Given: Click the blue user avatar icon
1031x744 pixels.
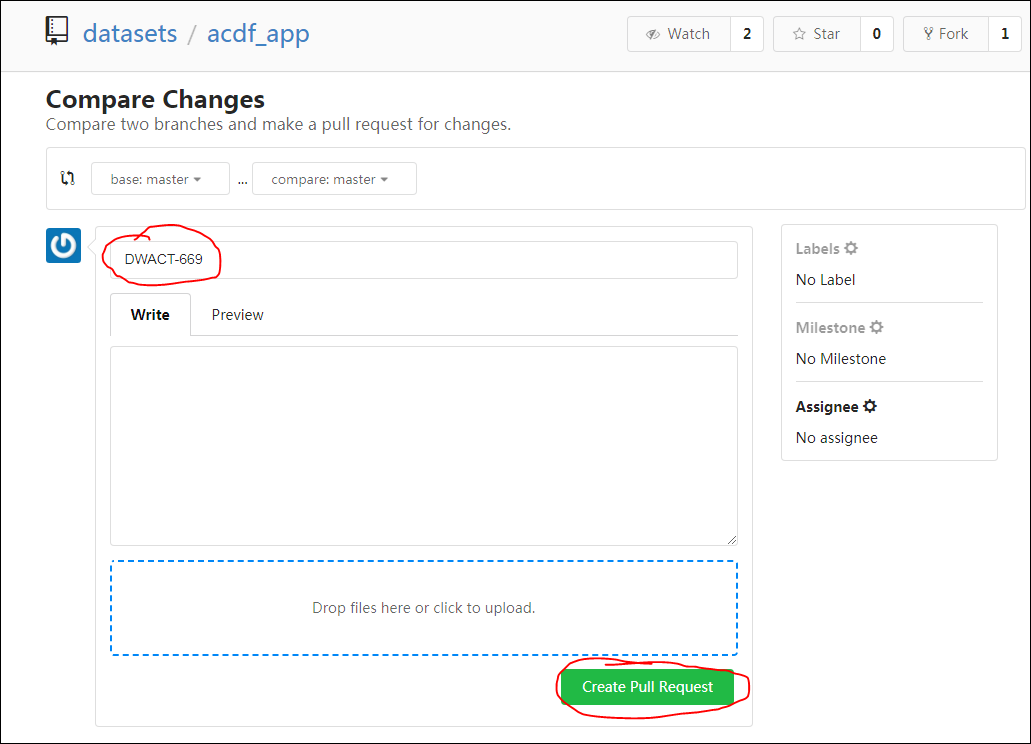Looking at the screenshot, I should [63, 245].
